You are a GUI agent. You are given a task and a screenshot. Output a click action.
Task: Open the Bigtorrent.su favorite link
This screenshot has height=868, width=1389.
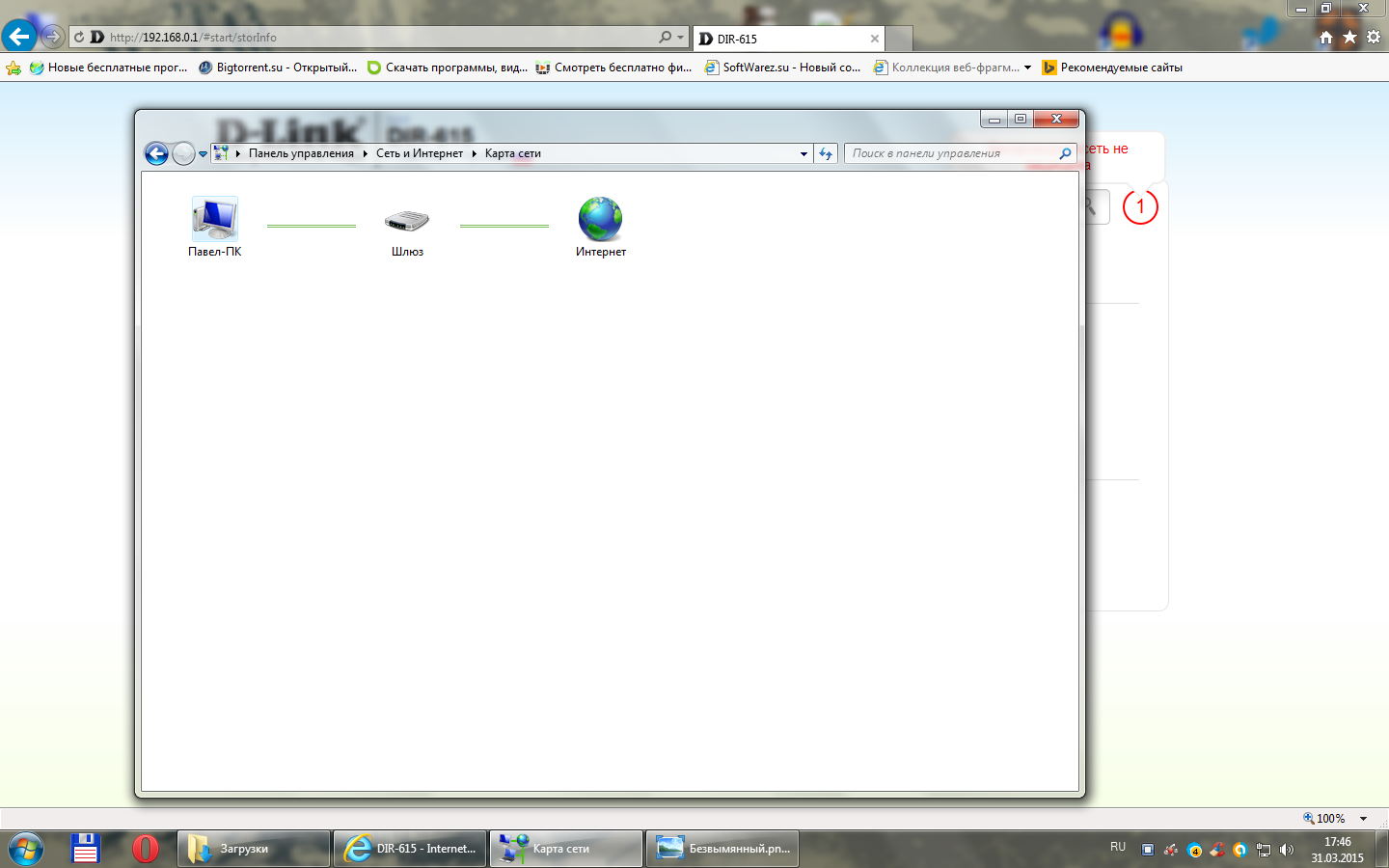click(x=278, y=68)
